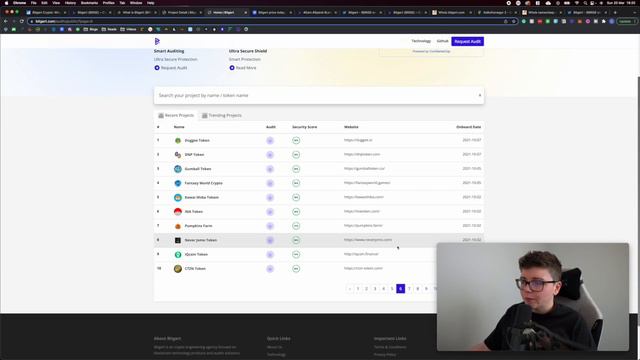Screen dimensions: 640x360
Task: Click the security score circle in the Fantasy World Crypto row
Action: tap(296, 183)
